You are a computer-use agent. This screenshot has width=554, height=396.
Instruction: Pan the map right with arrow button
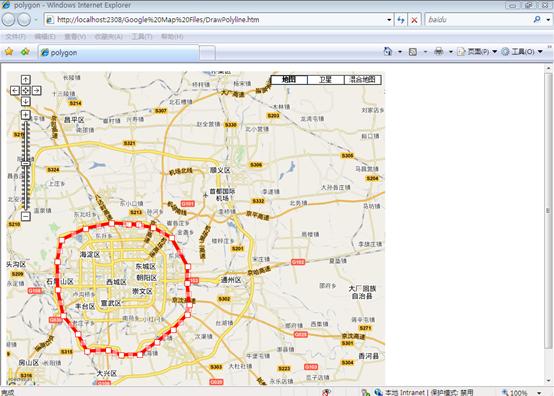click(36, 91)
